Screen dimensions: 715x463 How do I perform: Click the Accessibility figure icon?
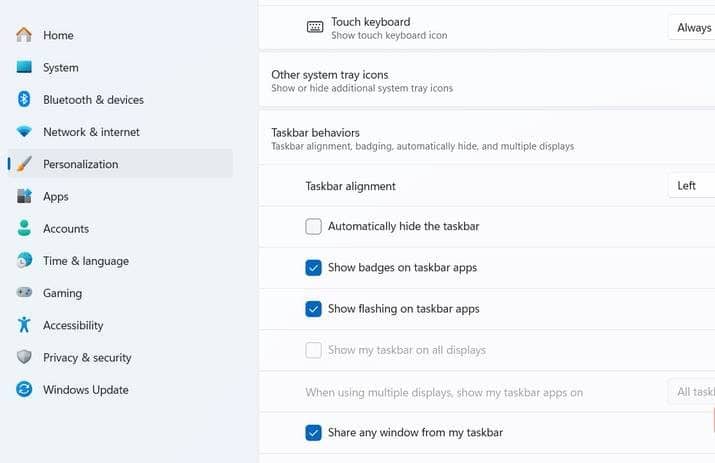24,325
